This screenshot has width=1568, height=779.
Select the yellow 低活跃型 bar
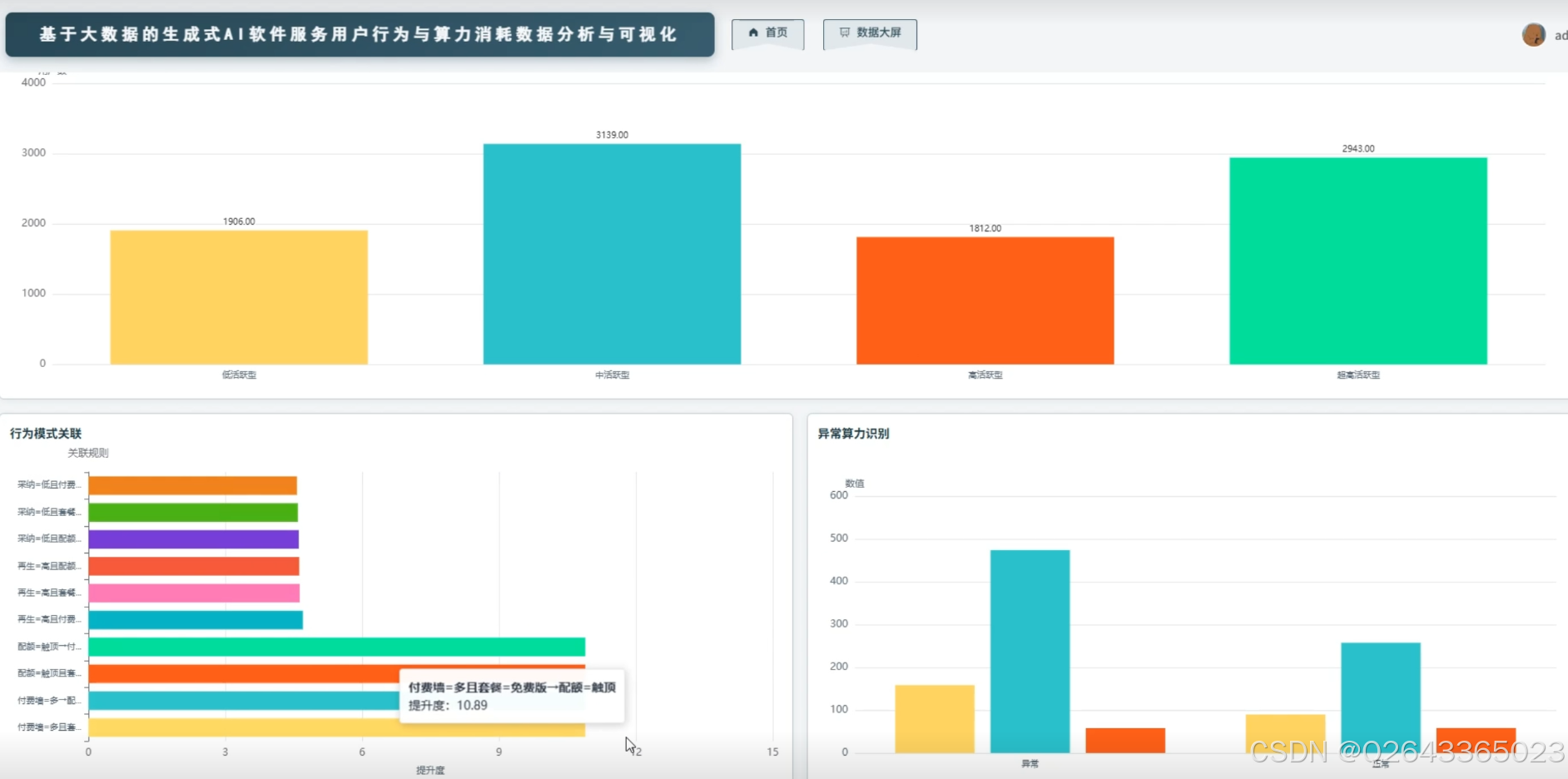coord(239,297)
